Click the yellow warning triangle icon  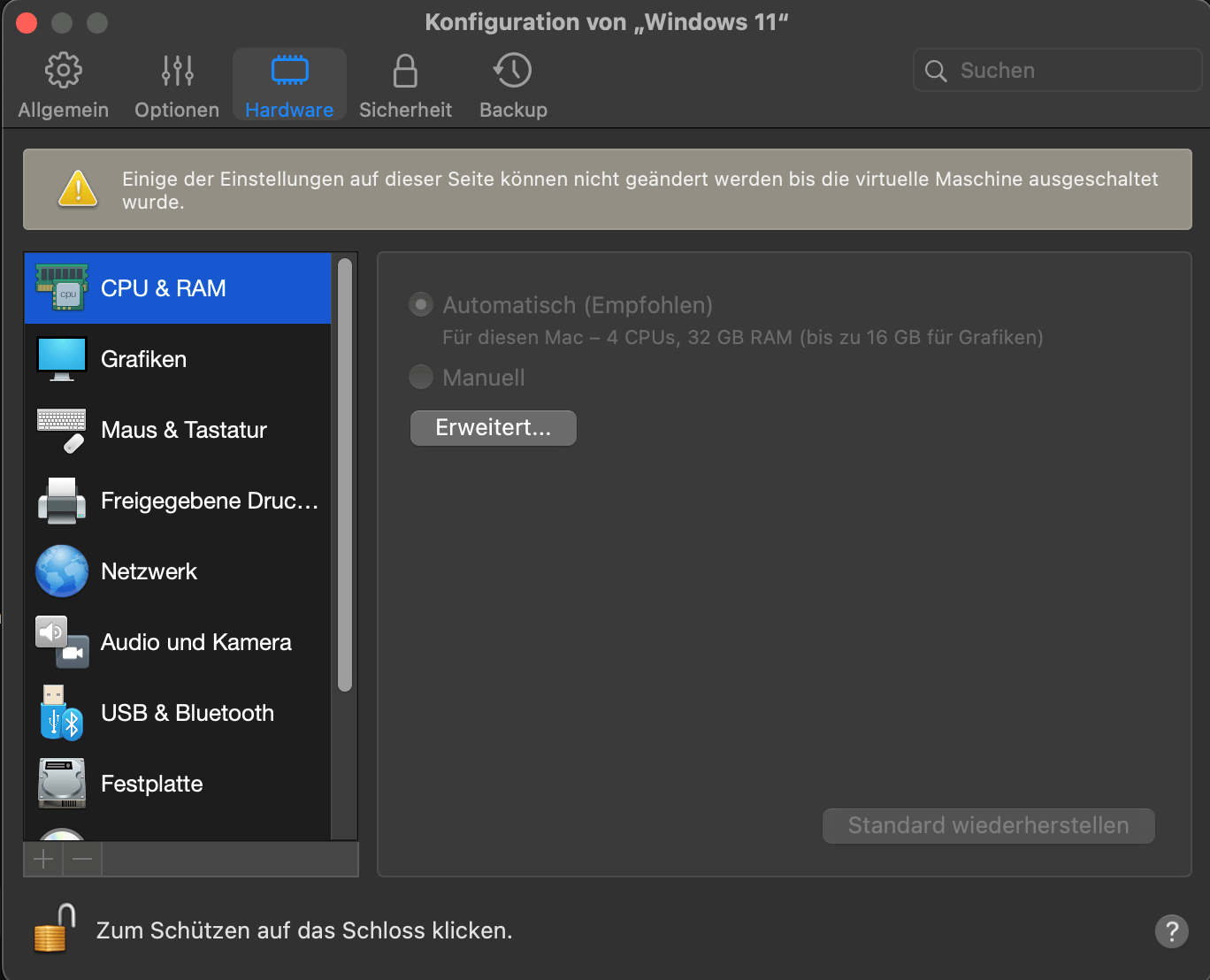(78, 188)
